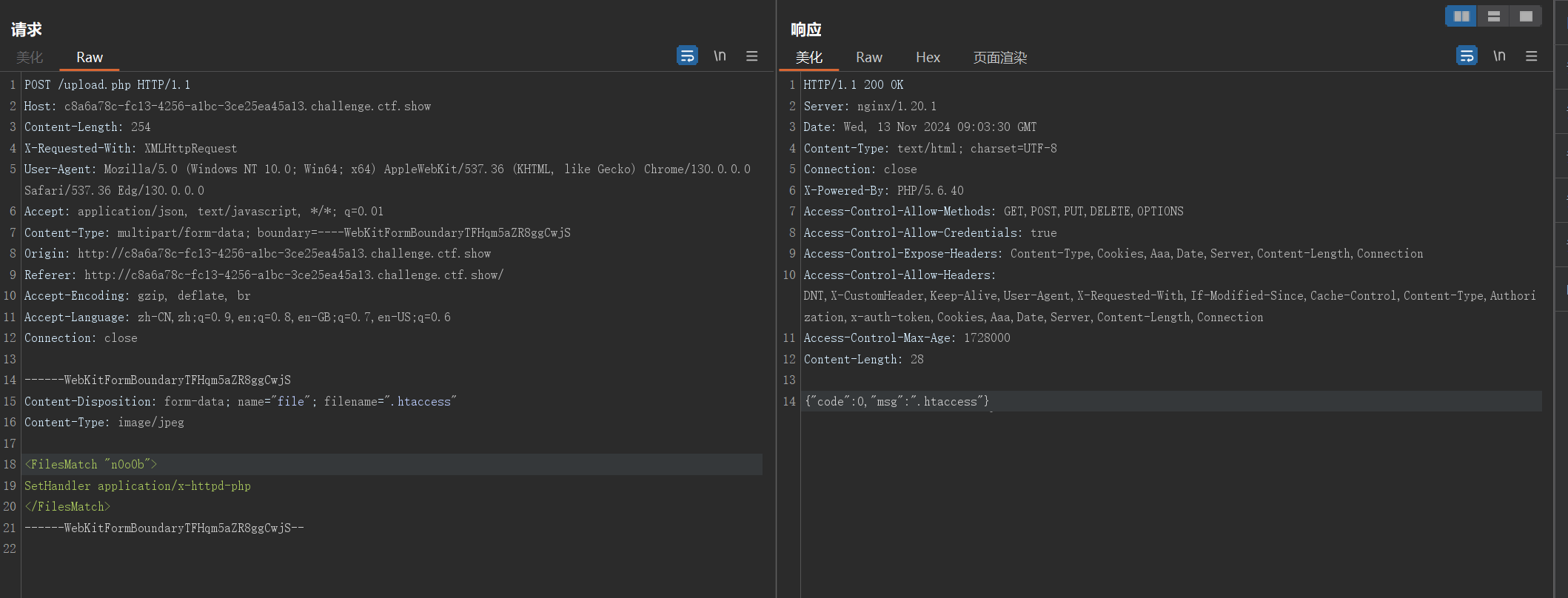The height and width of the screenshot is (598, 1568).
Task: Select side-by-side split layout icon
Action: [1461, 16]
